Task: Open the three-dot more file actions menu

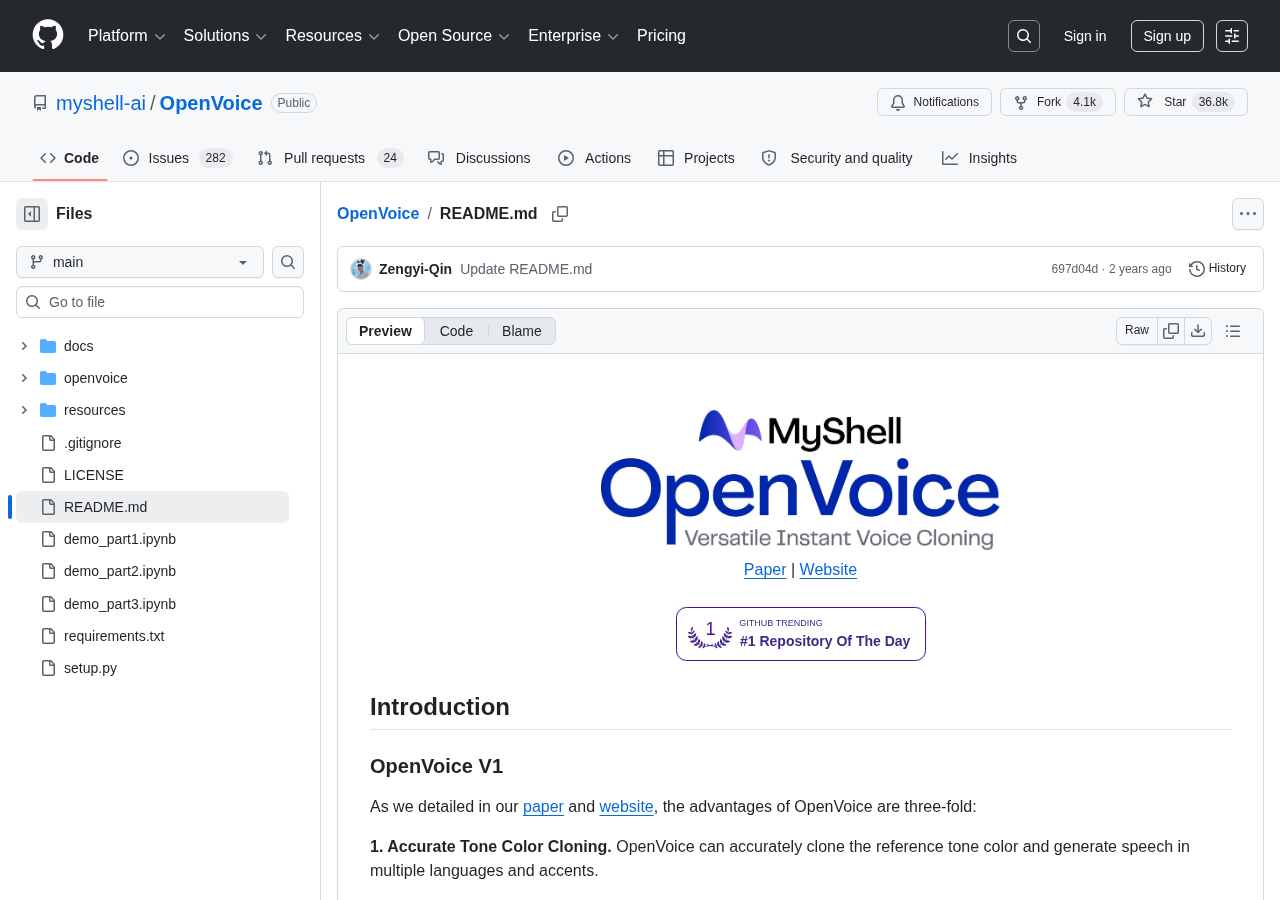Action: [1248, 214]
